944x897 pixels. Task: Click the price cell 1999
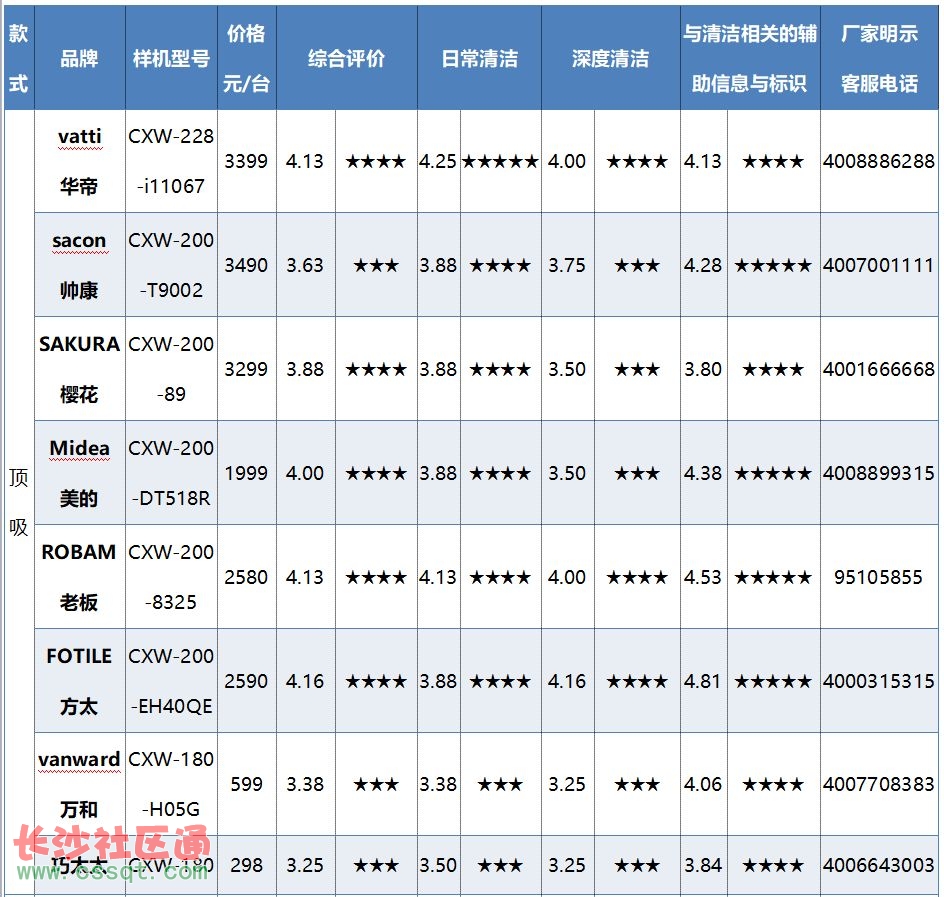(x=246, y=473)
